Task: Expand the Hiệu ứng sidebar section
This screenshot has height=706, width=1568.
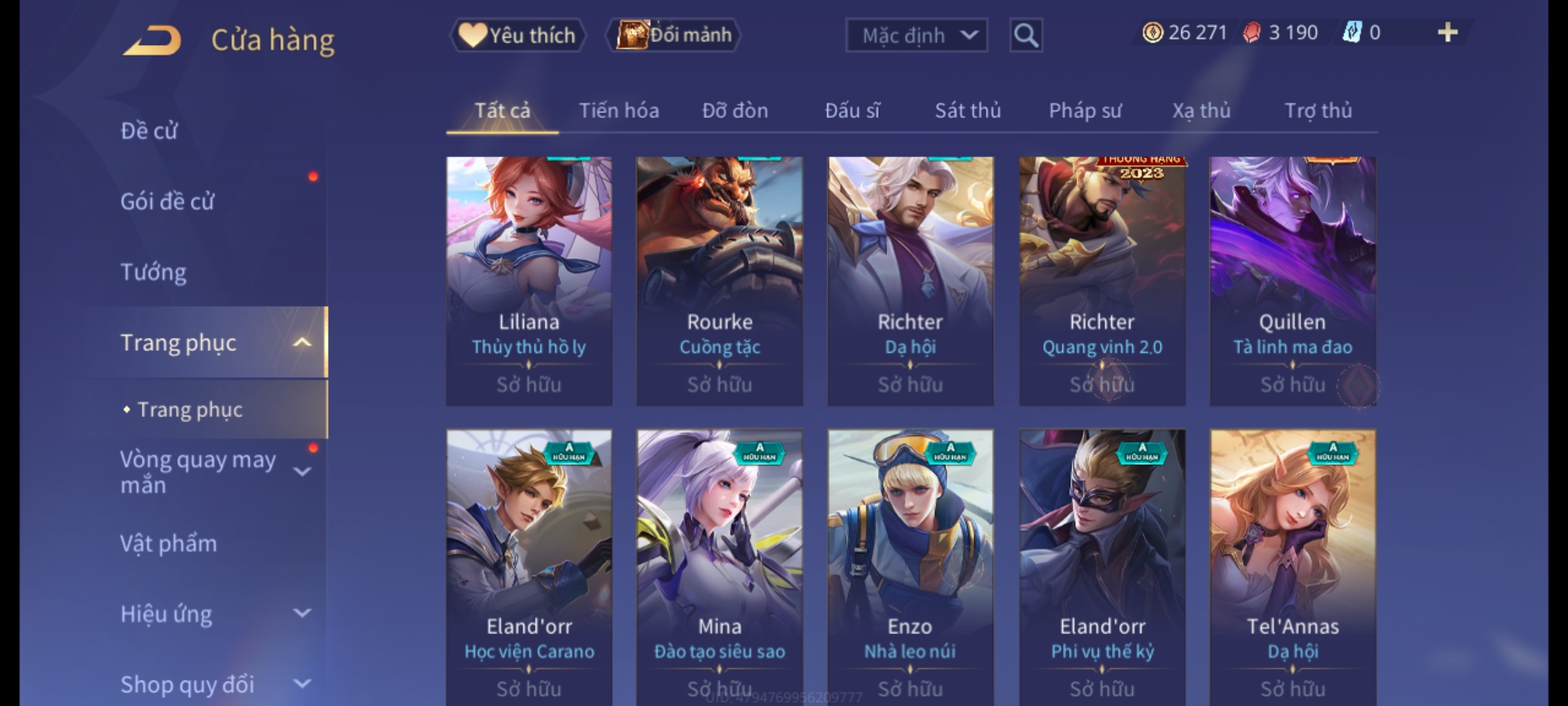Action: (x=302, y=613)
